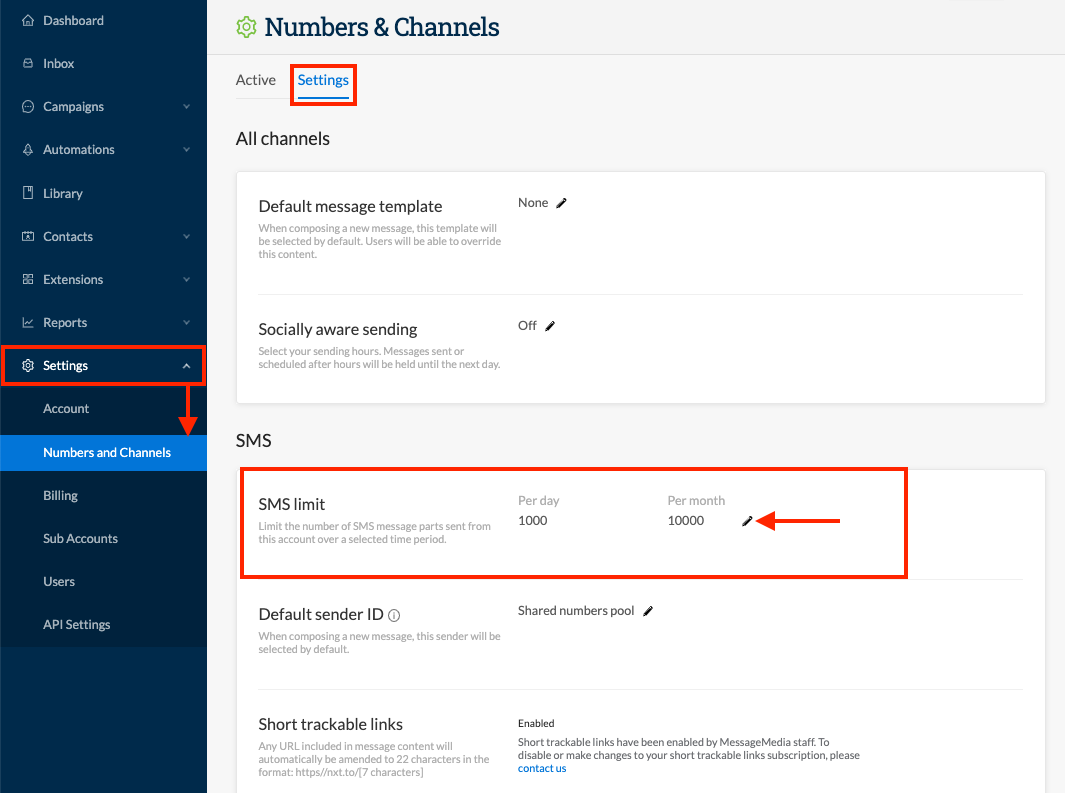Edit Default sender ID pencil icon
The height and width of the screenshot is (793, 1065).
pyautogui.click(x=648, y=611)
